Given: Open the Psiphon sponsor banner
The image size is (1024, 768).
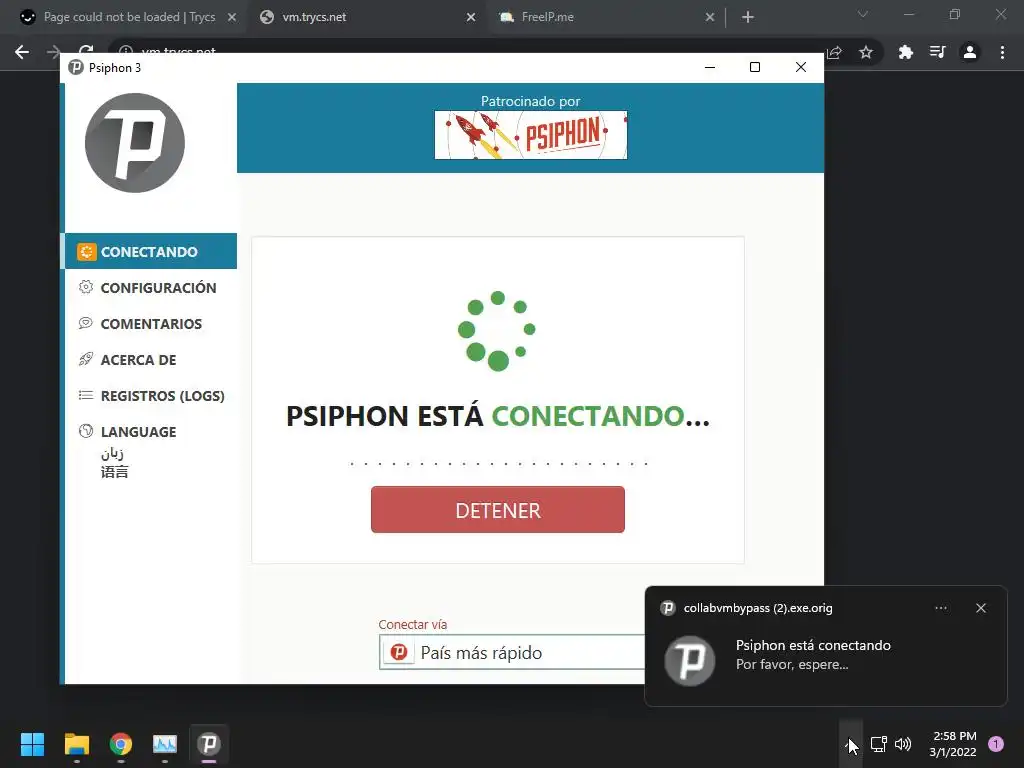Looking at the screenshot, I should (x=530, y=135).
